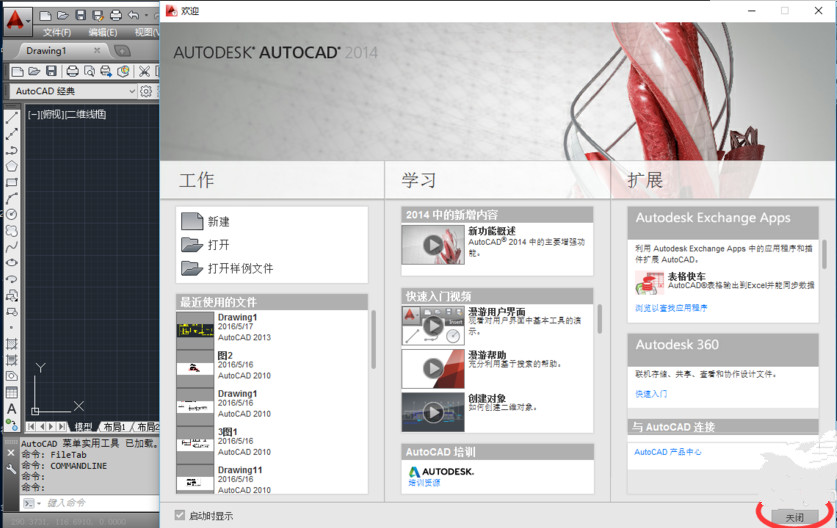Image resolution: width=837 pixels, height=528 pixels.
Task: Click the 关闭 button of welcome dialog
Action: [x=795, y=517]
